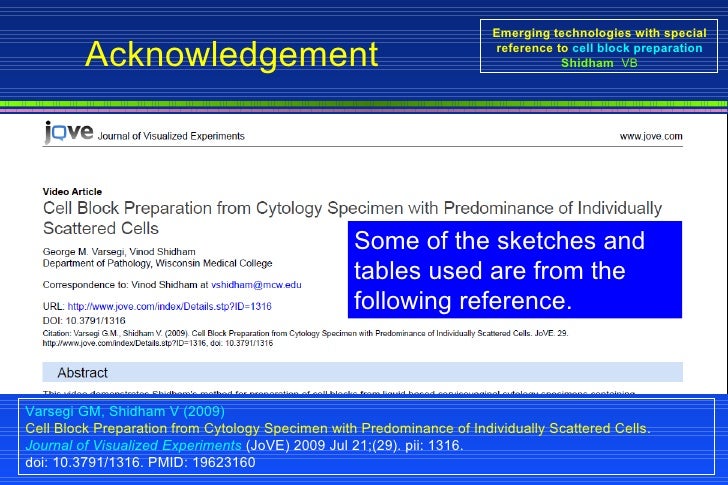Click Correspondence to: Vinod Shidham text

(125, 285)
